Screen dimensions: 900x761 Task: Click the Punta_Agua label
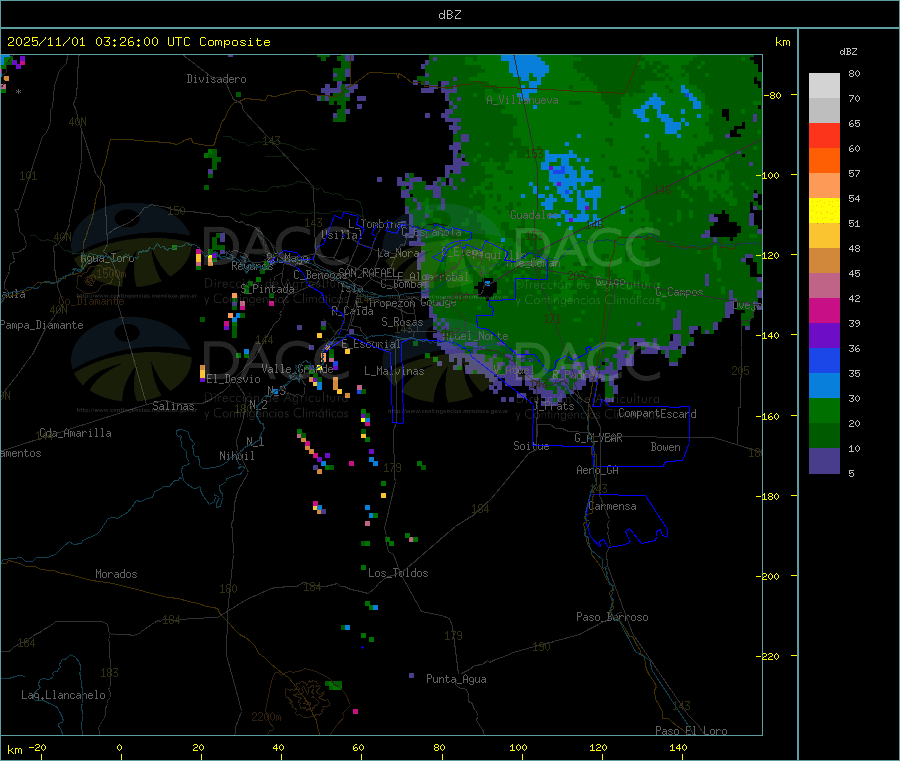pyautogui.click(x=456, y=679)
